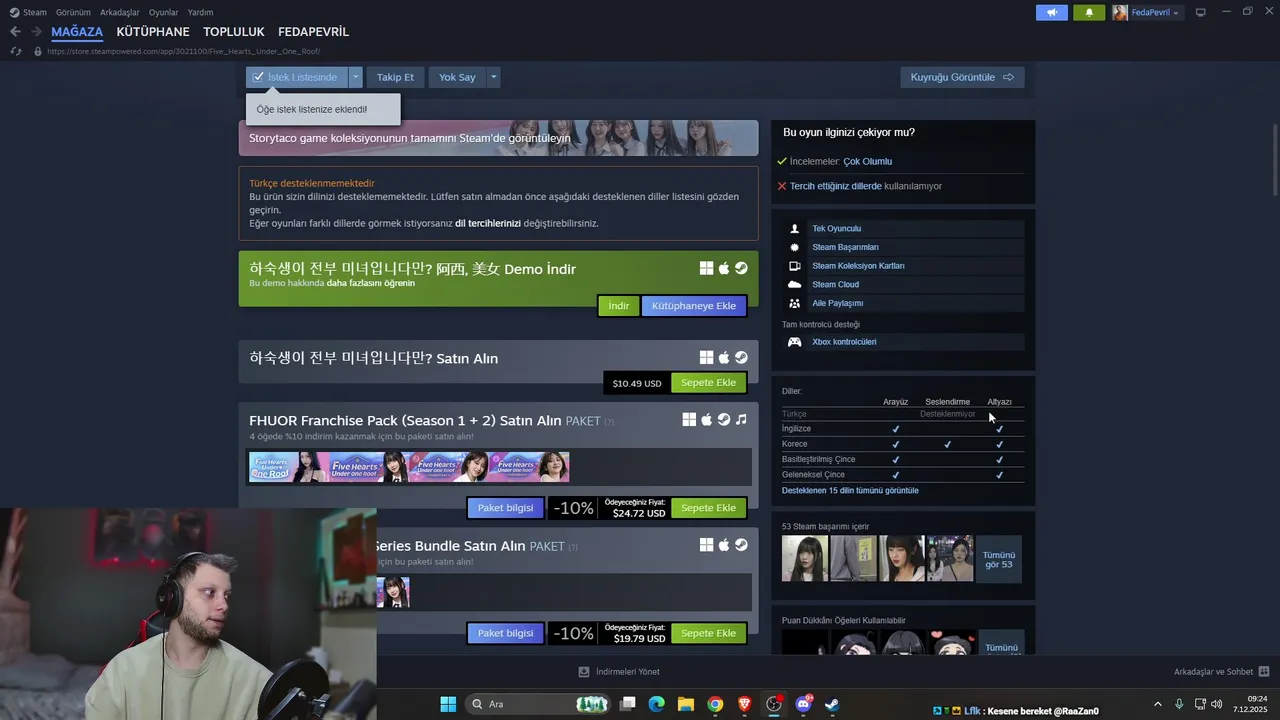Image resolution: width=1280 pixels, height=720 pixels.
Task: Click the Apple icon on the Series Bundle row
Action: [x=724, y=545]
